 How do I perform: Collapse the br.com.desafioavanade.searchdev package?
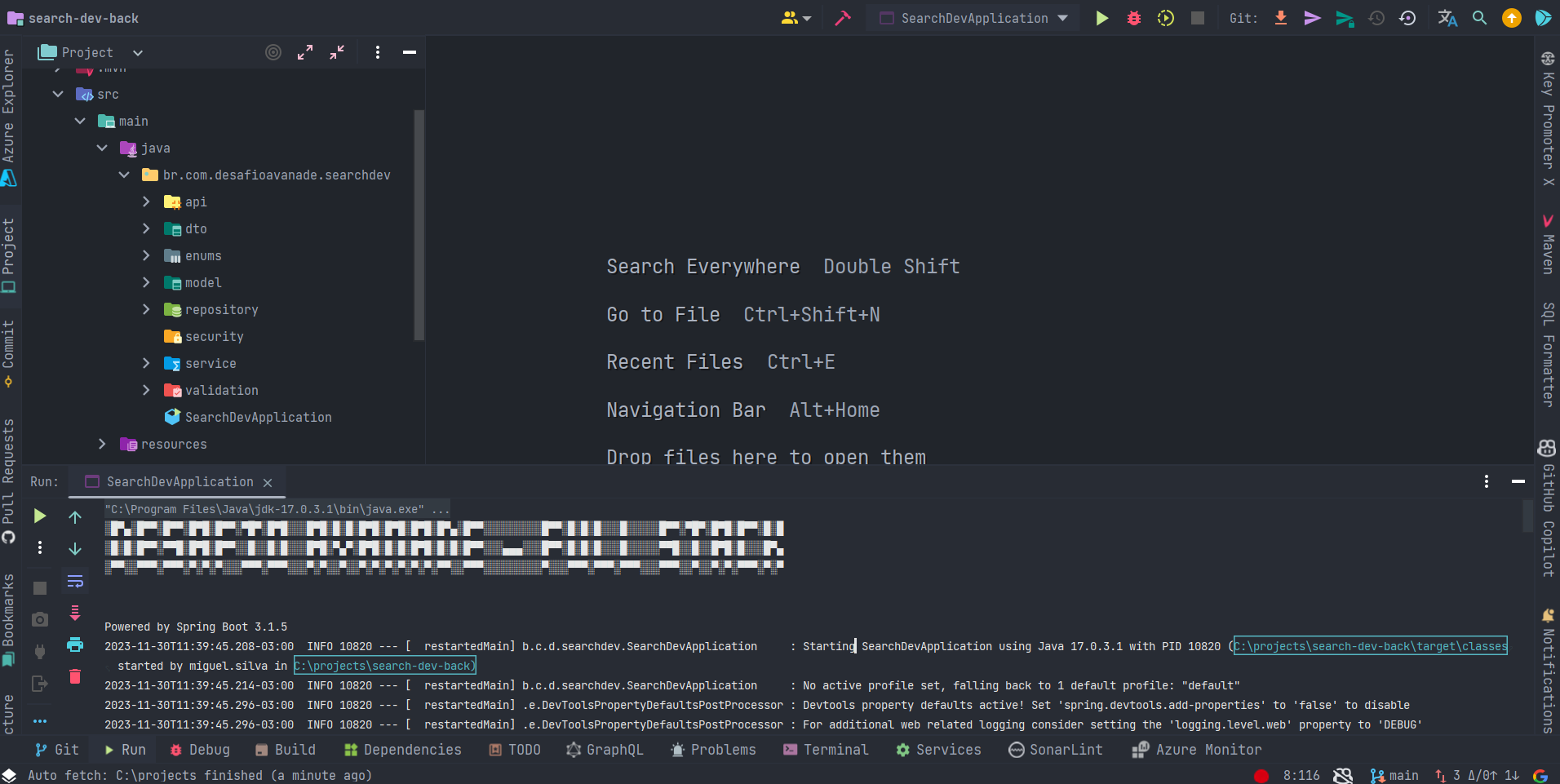tap(124, 175)
